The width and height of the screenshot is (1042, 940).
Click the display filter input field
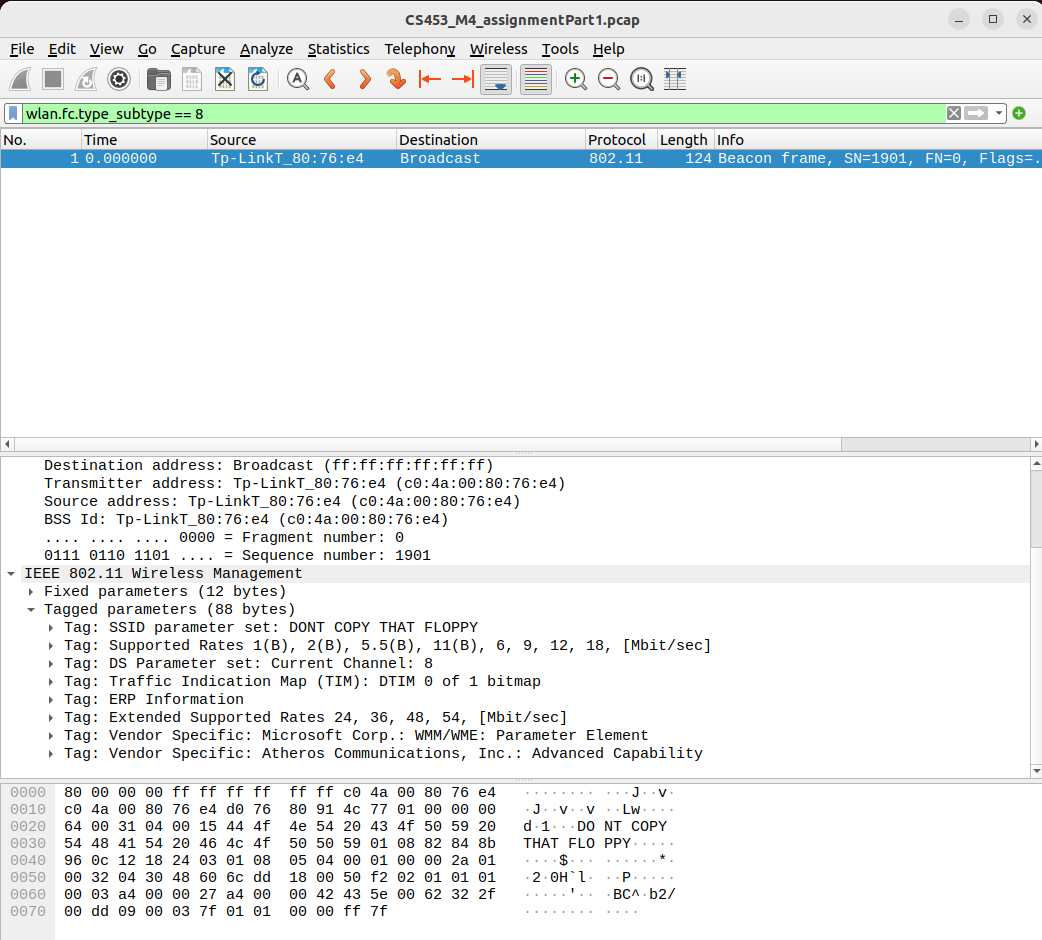click(x=480, y=113)
